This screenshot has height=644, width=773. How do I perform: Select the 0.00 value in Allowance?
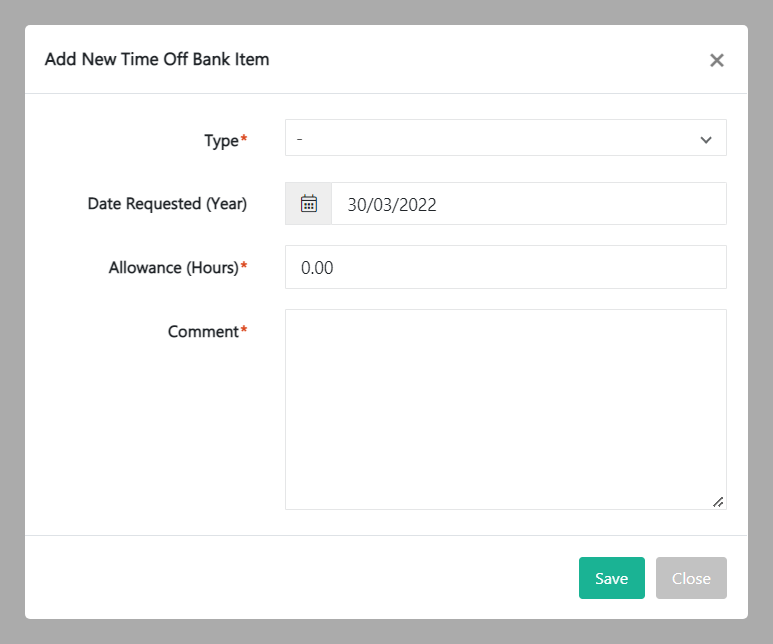tap(317, 268)
